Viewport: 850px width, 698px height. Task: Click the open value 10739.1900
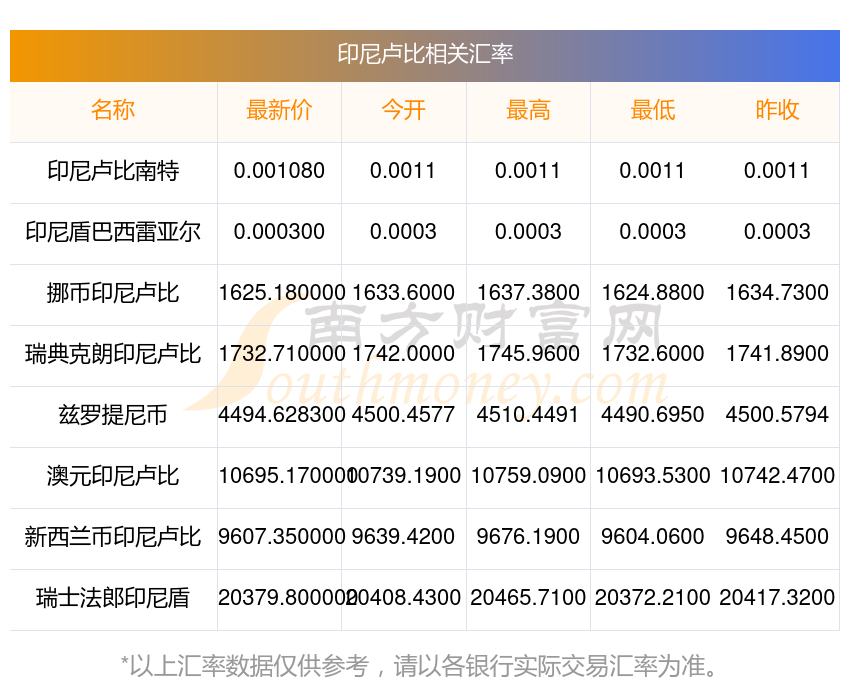click(405, 476)
